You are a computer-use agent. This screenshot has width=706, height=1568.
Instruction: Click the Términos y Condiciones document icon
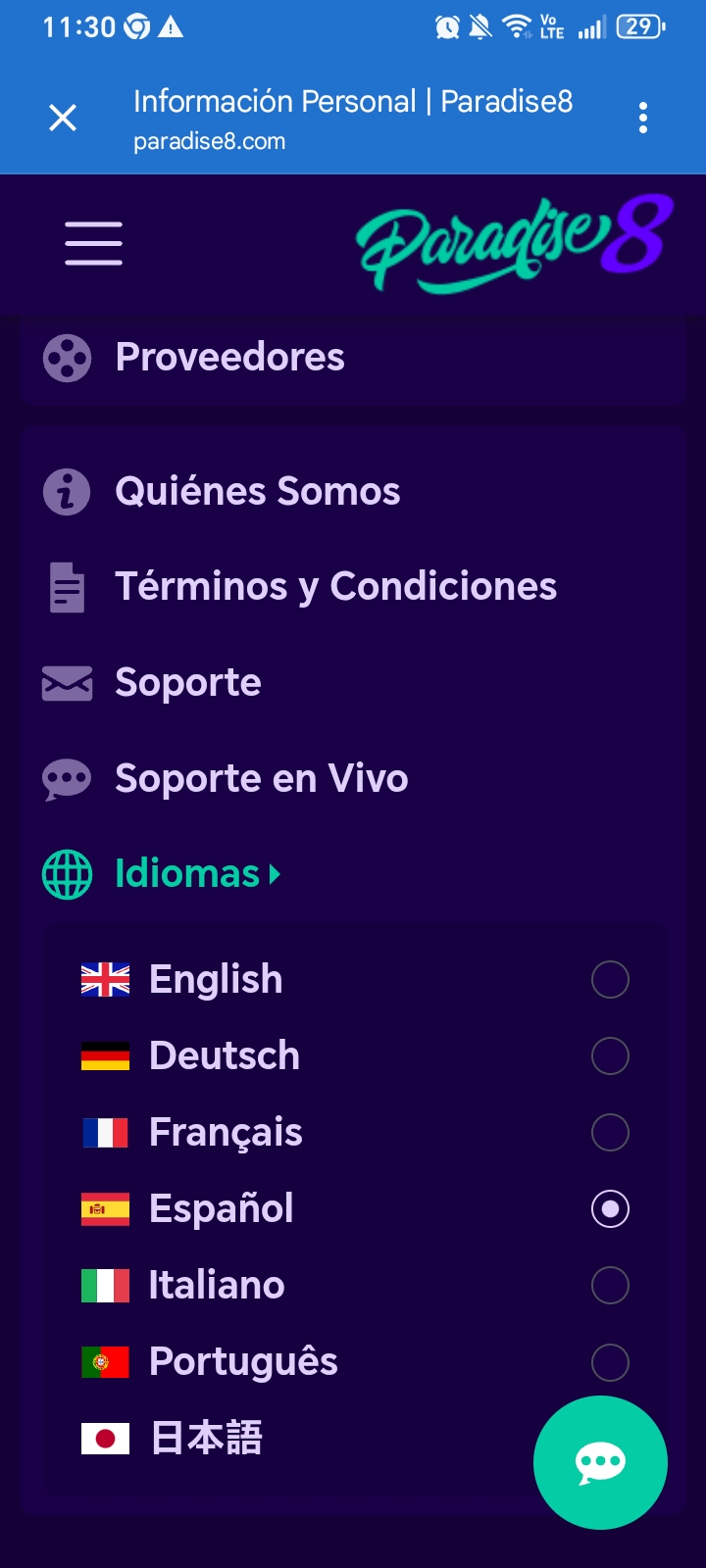(67, 587)
